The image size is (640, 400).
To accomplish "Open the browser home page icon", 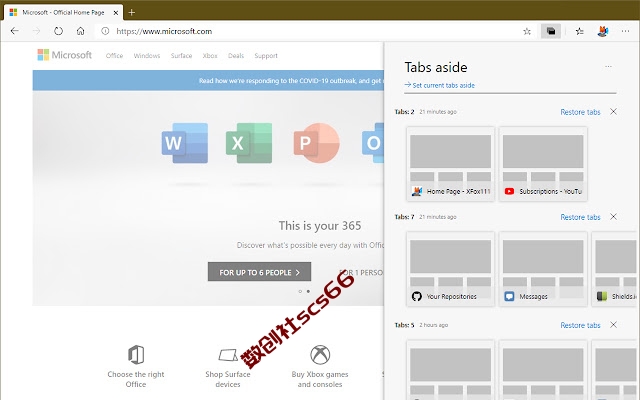I will (80, 31).
